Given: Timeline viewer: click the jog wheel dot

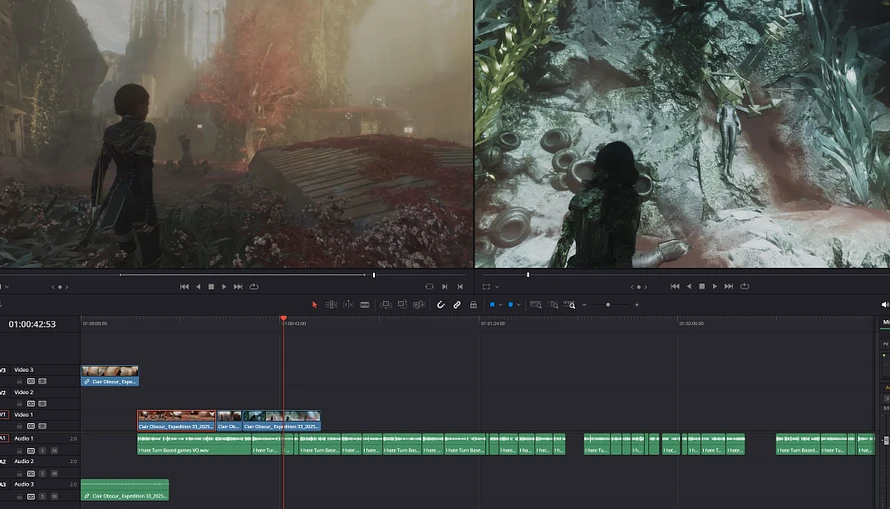Looking at the screenshot, I should [639, 287].
